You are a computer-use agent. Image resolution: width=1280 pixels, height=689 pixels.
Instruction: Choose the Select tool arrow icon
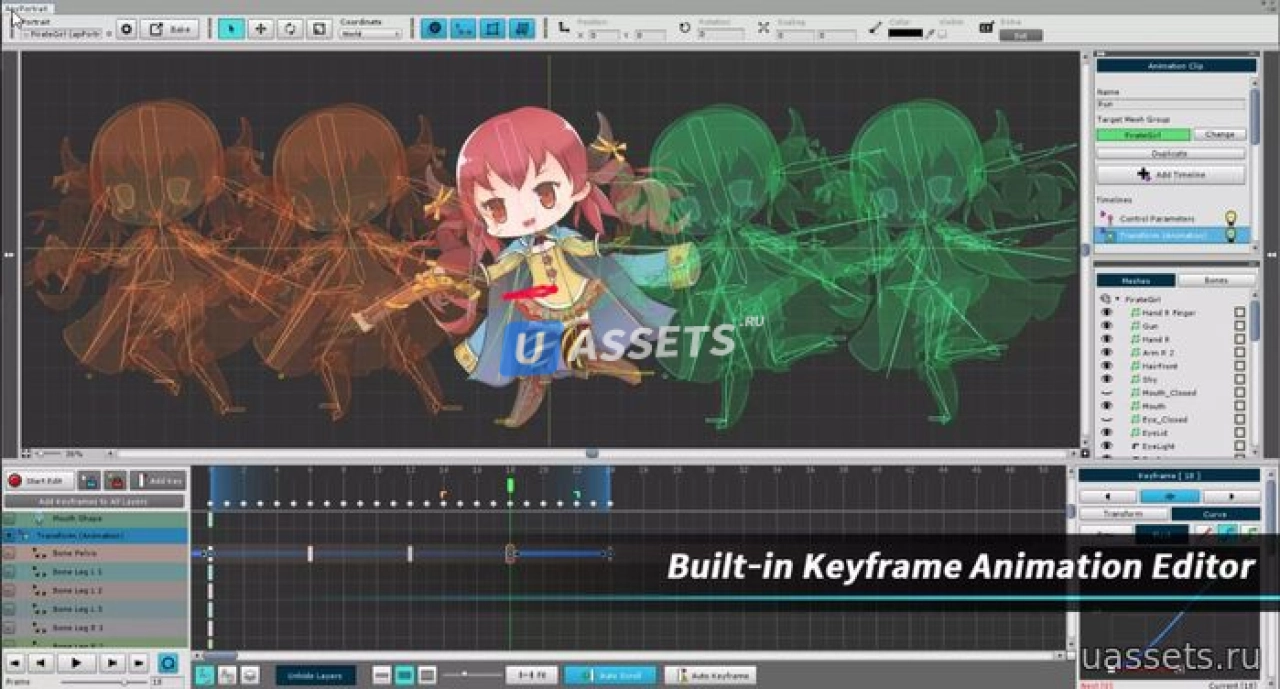[x=232, y=29]
